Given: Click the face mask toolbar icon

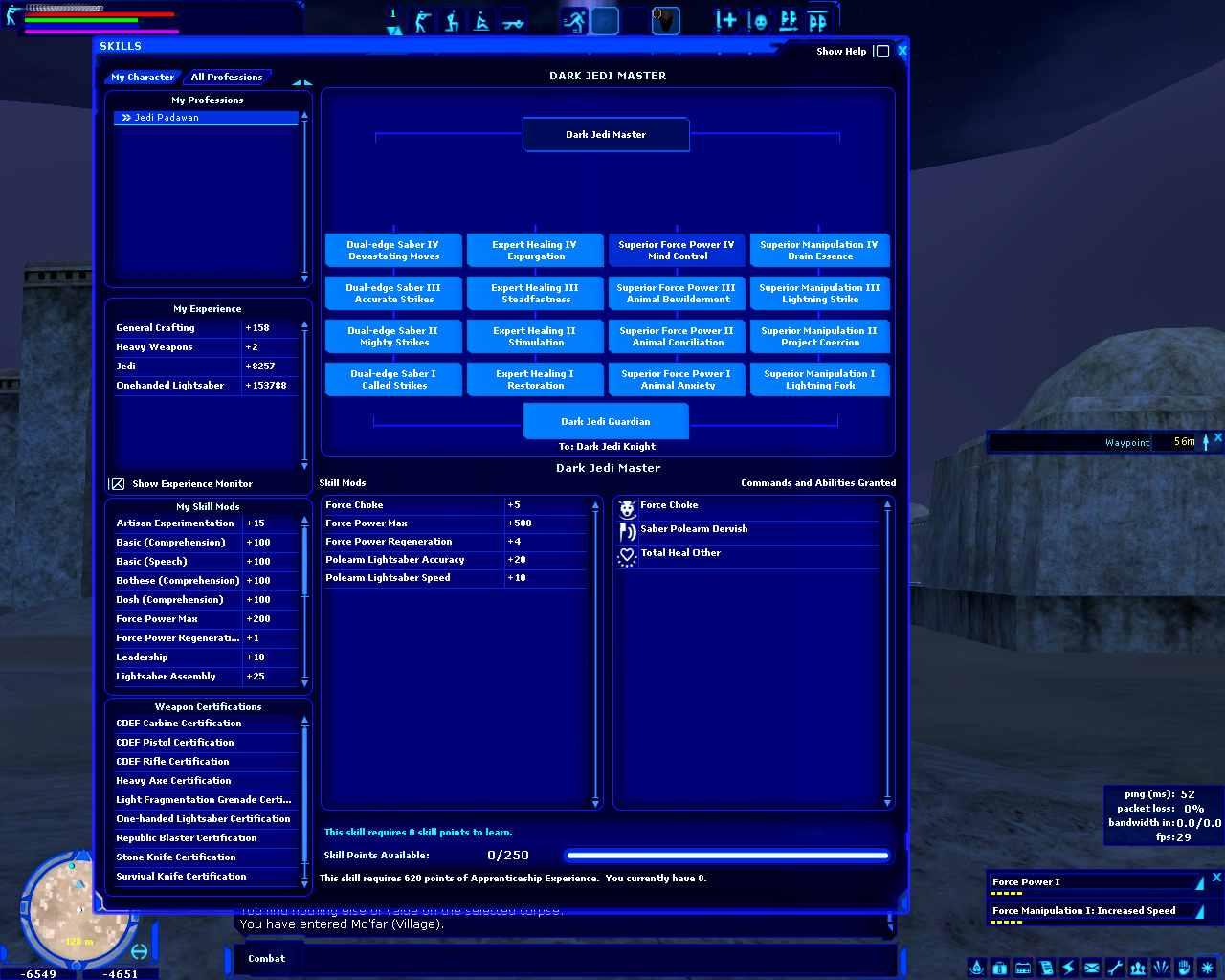Looking at the screenshot, I should click(758, 20).
